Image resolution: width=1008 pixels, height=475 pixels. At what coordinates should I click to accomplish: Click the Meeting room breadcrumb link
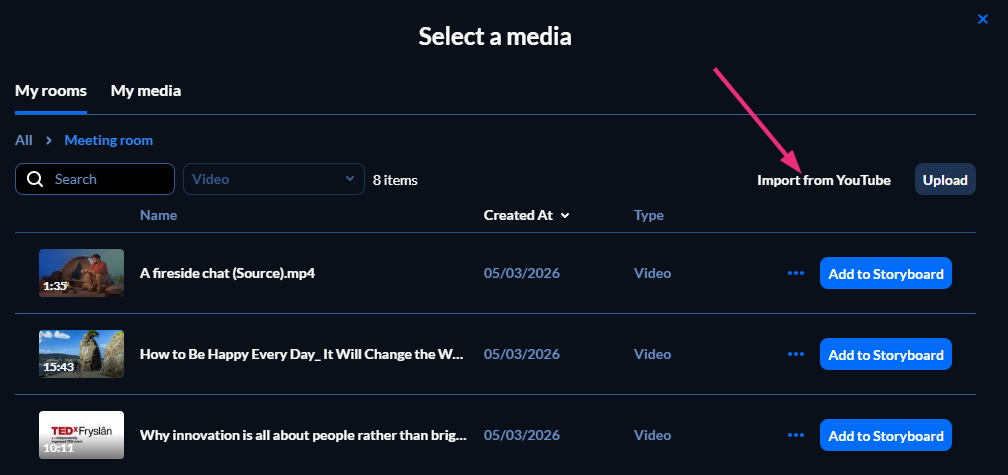108,141
